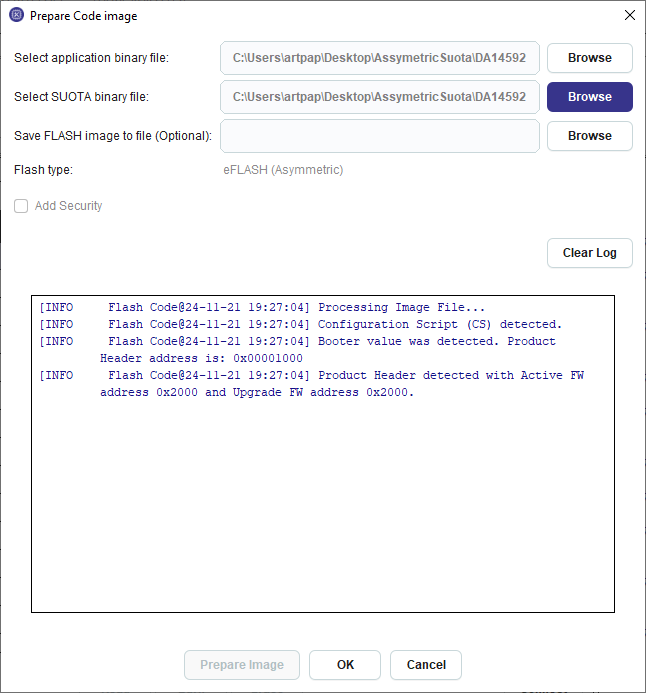Screen dimensions: 646x693
Task: Close the Prepare Code image dialog
Action: coord(629,16)
